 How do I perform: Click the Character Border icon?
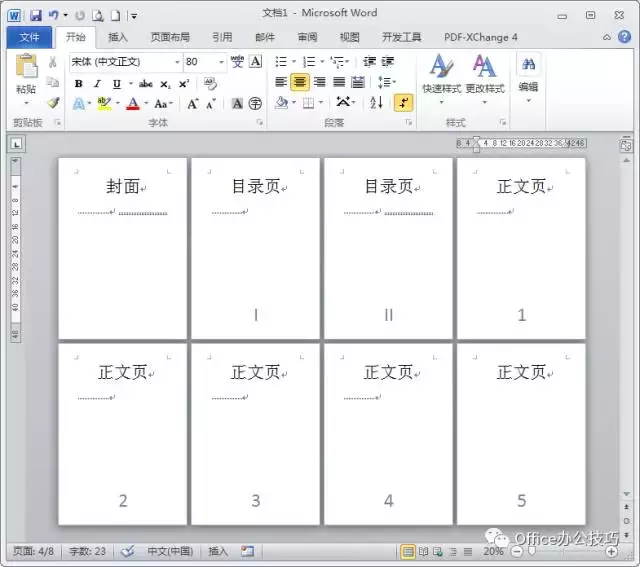(x=256, y=62)
